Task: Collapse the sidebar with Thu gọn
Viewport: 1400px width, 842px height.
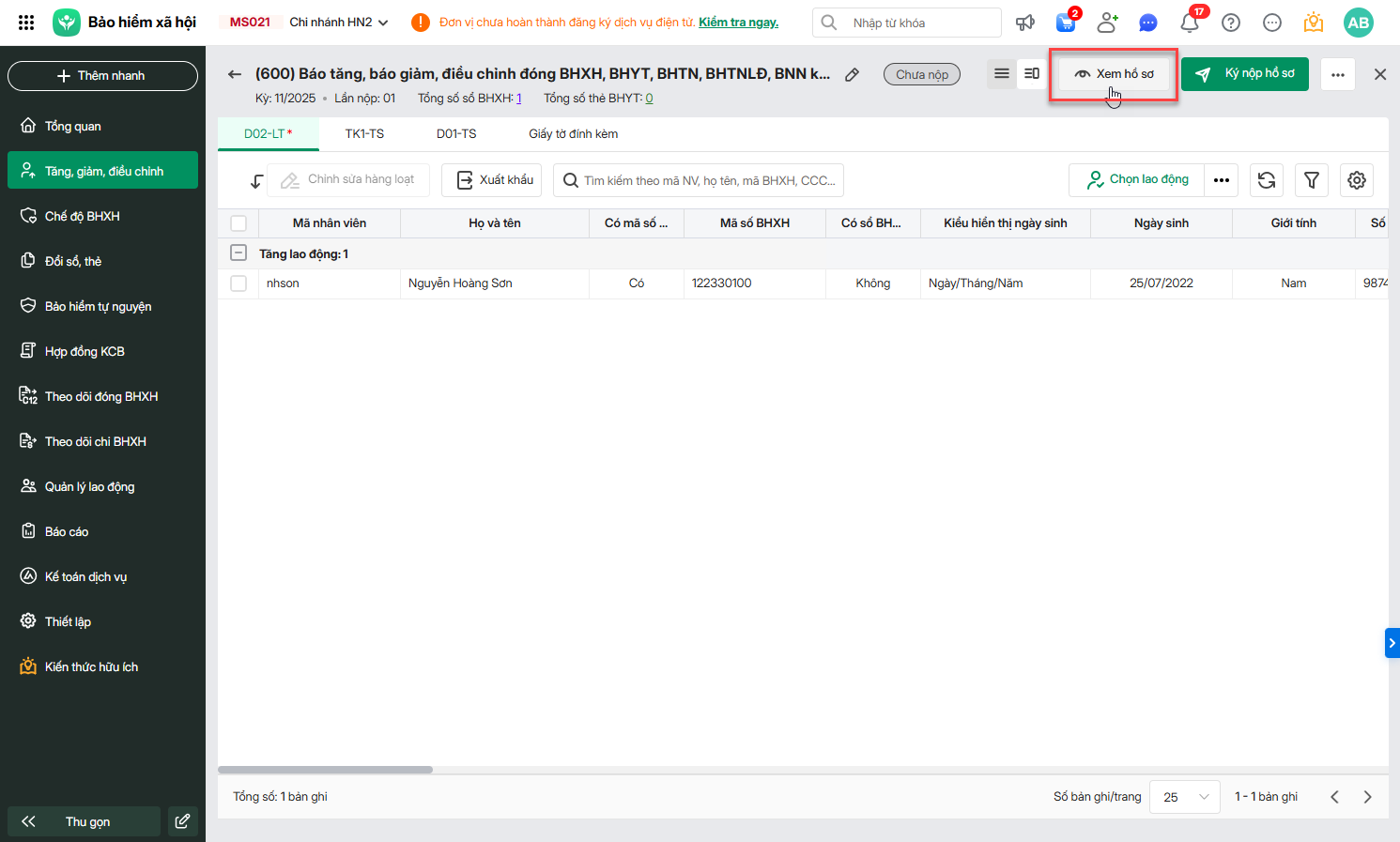Action: pyautogui.click(x=84, y=821)
